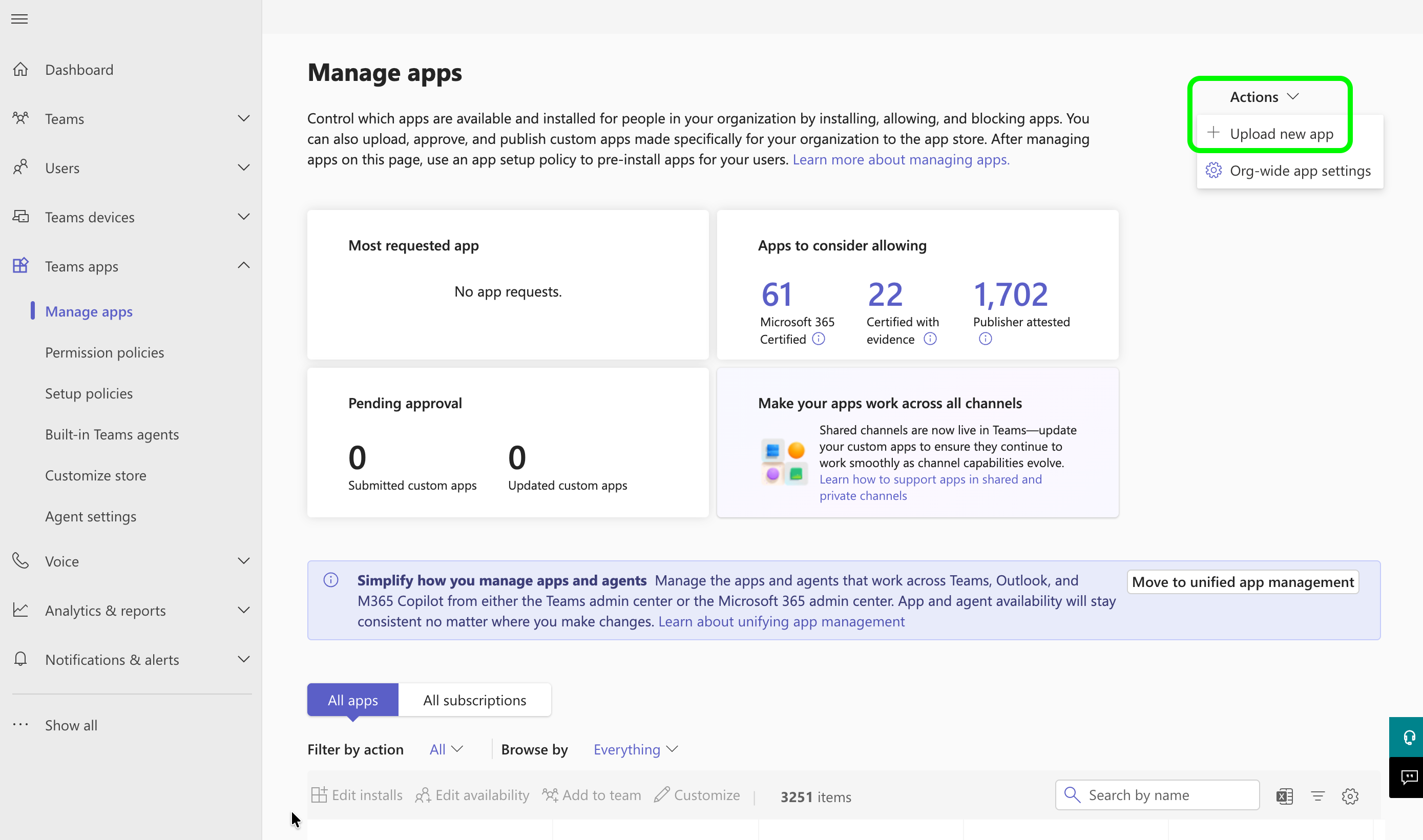The image size is (1423, 840).
Task: Open Setup policies page
Action: 89,393
